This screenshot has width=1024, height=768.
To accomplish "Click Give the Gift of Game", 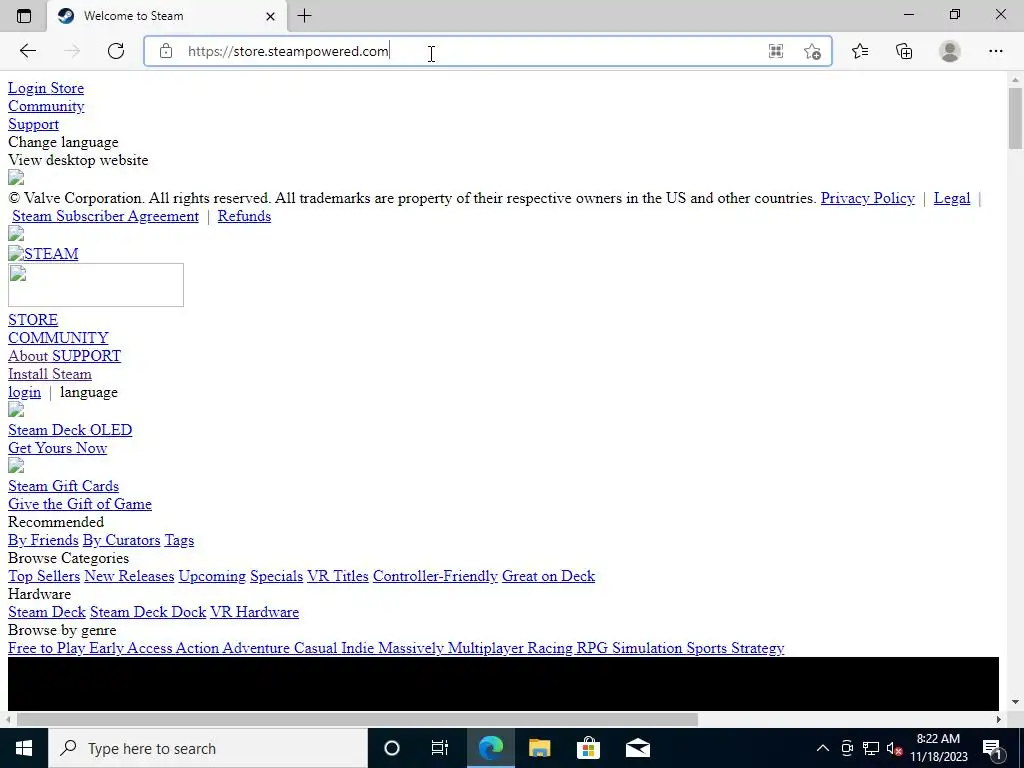I will pyautogui.click(x=80, y=504).
